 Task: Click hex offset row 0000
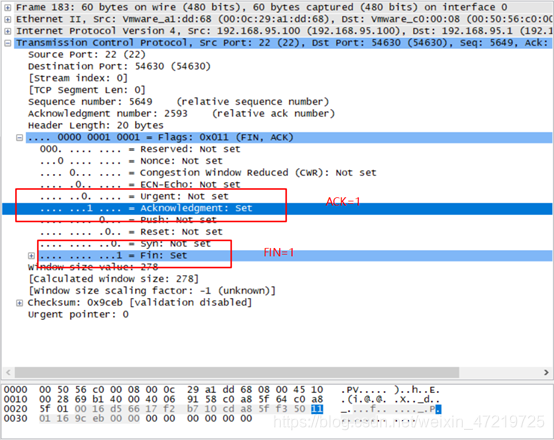coord(16,390)
